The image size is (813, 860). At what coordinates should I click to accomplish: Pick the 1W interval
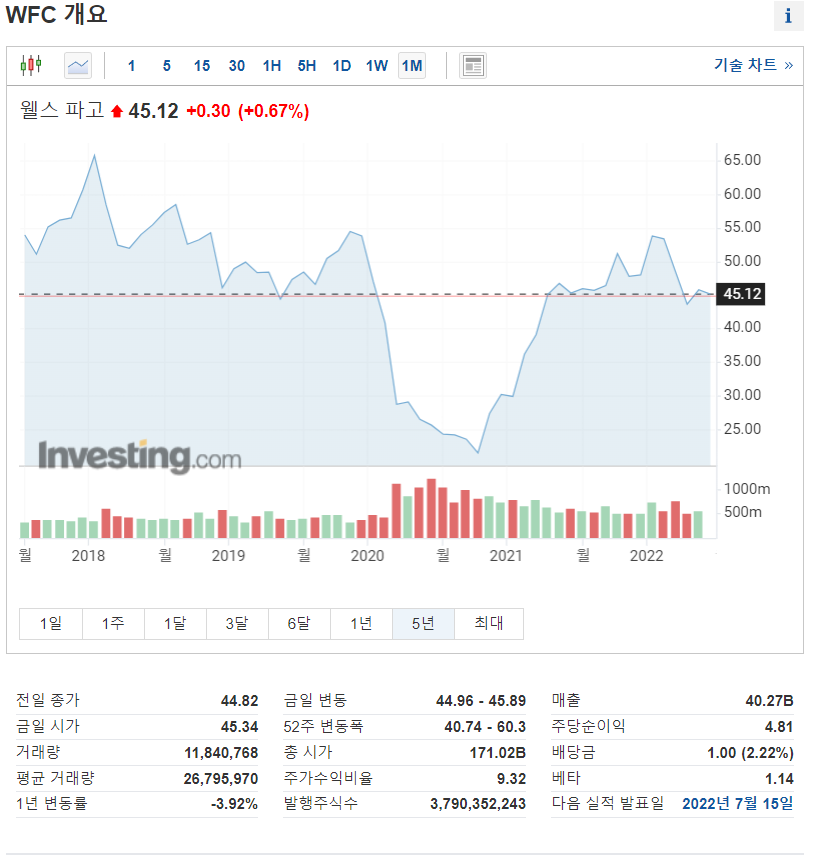377,66
